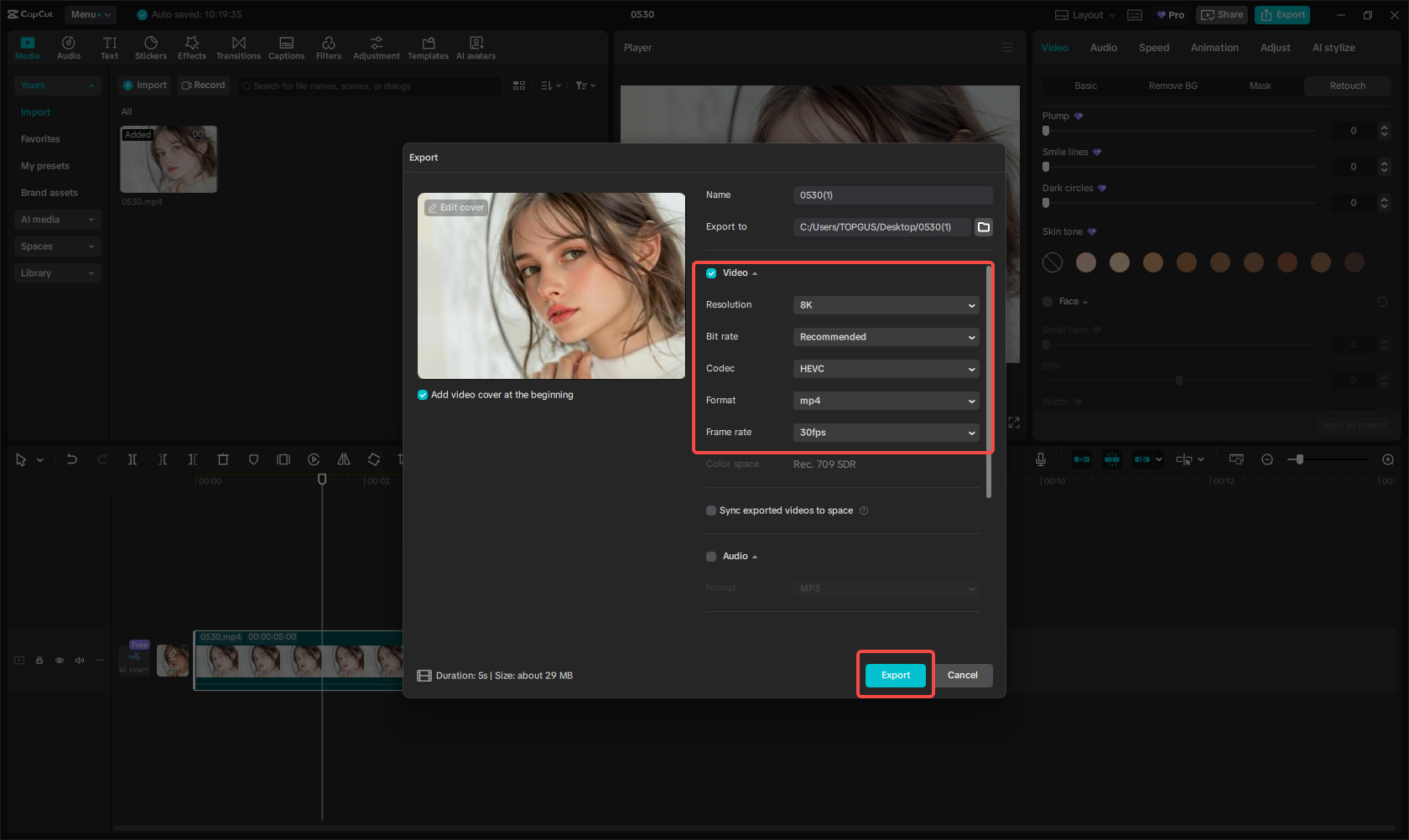
Task: Open the Resolution dropdown set to 8K
Action: pos(886,305)
